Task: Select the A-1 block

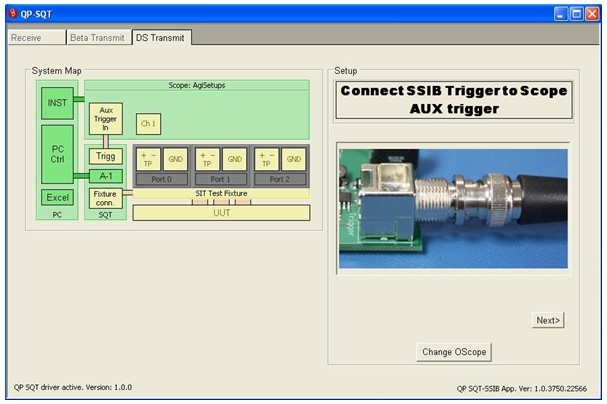Action: [x=106, y=176]
